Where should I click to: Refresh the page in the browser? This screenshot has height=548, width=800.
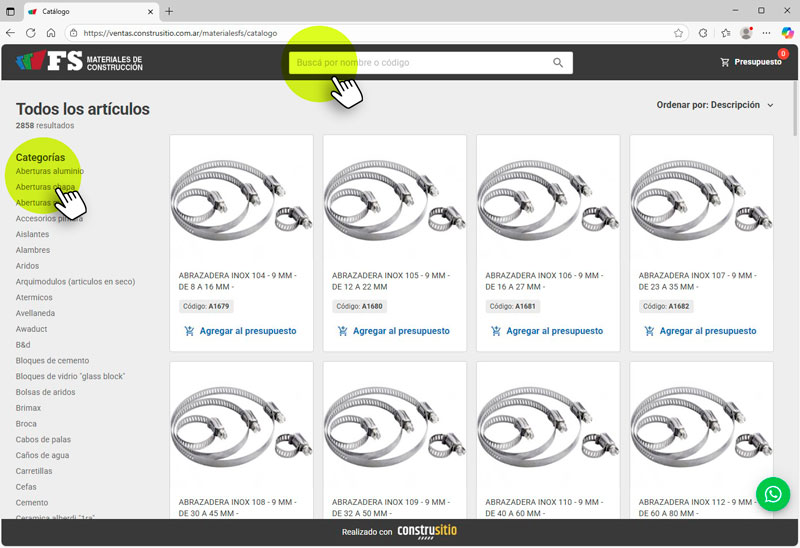pyautogui.click(x=31, y=33)
